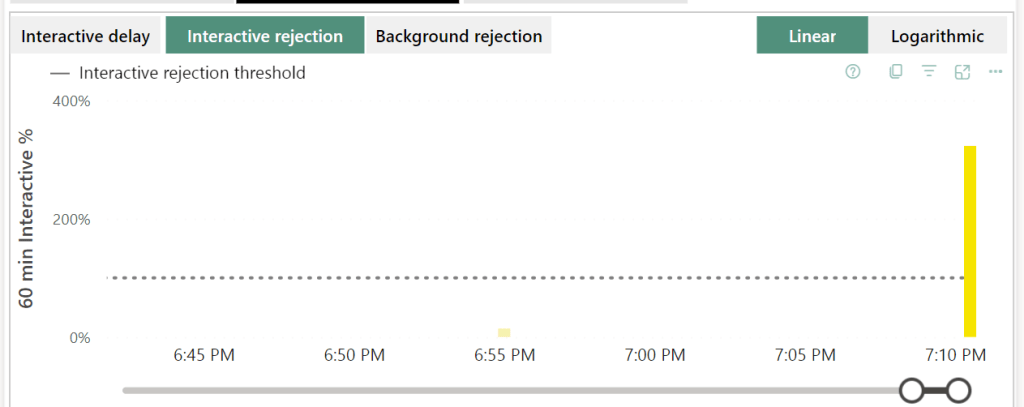Switch to the Background rejection tab

(x=459, y=37)
